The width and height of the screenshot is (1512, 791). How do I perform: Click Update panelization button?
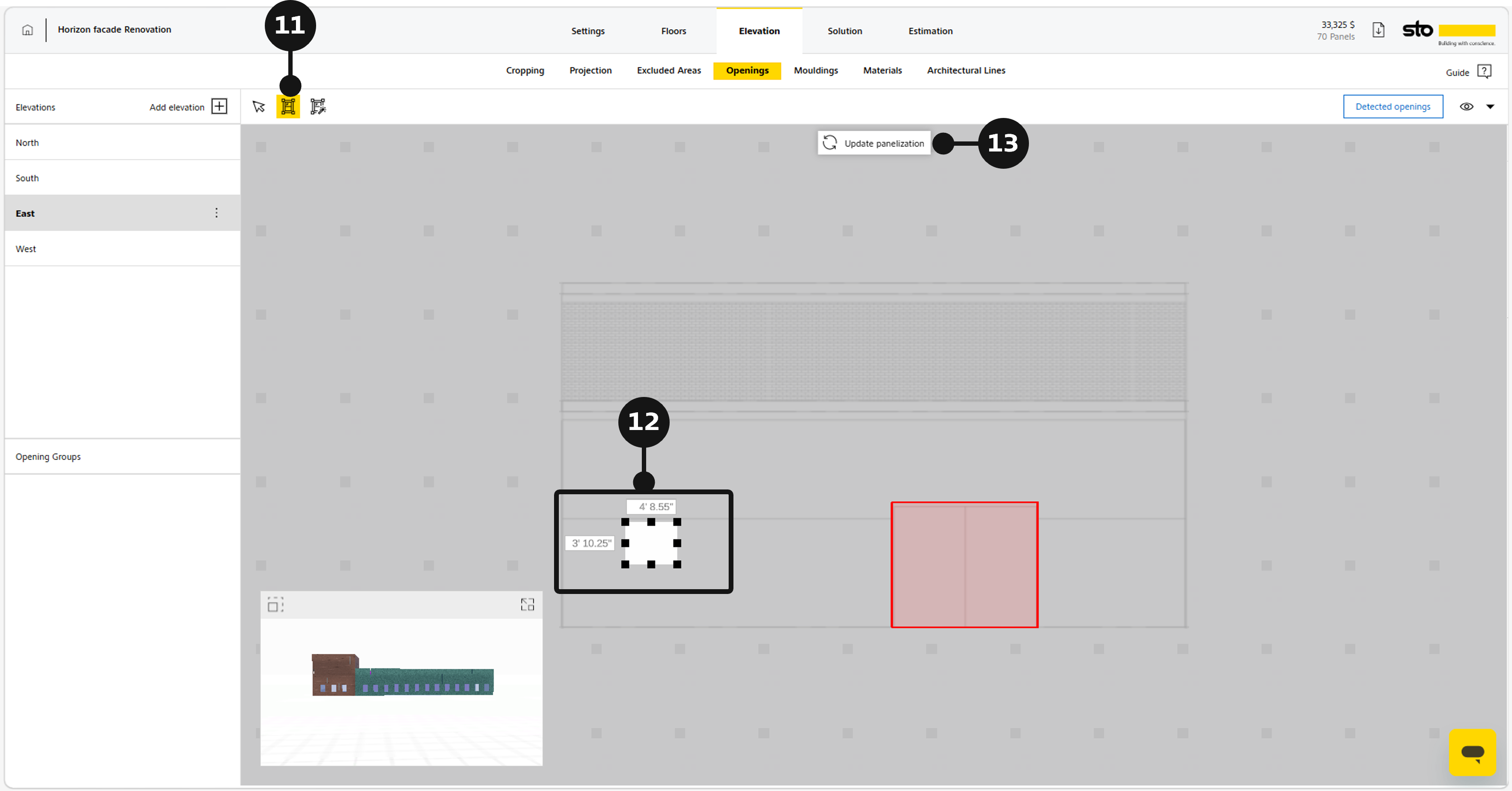[x=874, y=143]
